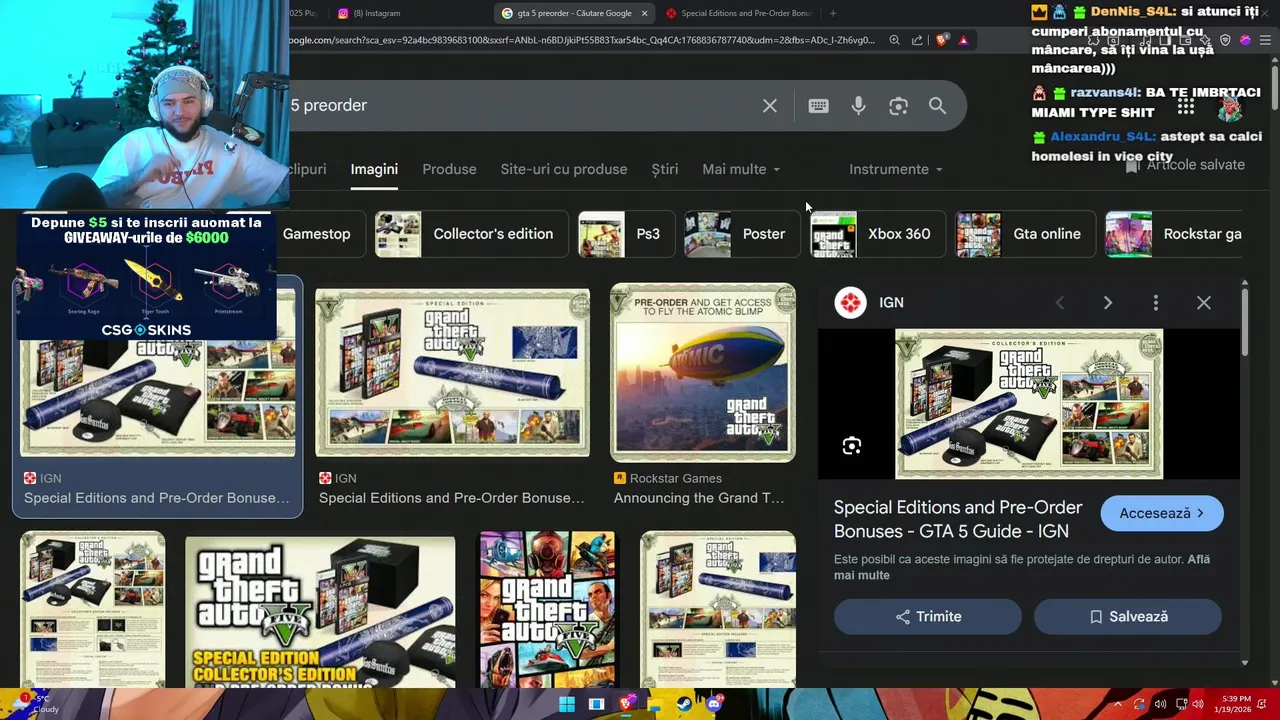Select the Site-uri cu produse tab
This screenshot has height=720, width=1280.
click(x=564, y=169)
